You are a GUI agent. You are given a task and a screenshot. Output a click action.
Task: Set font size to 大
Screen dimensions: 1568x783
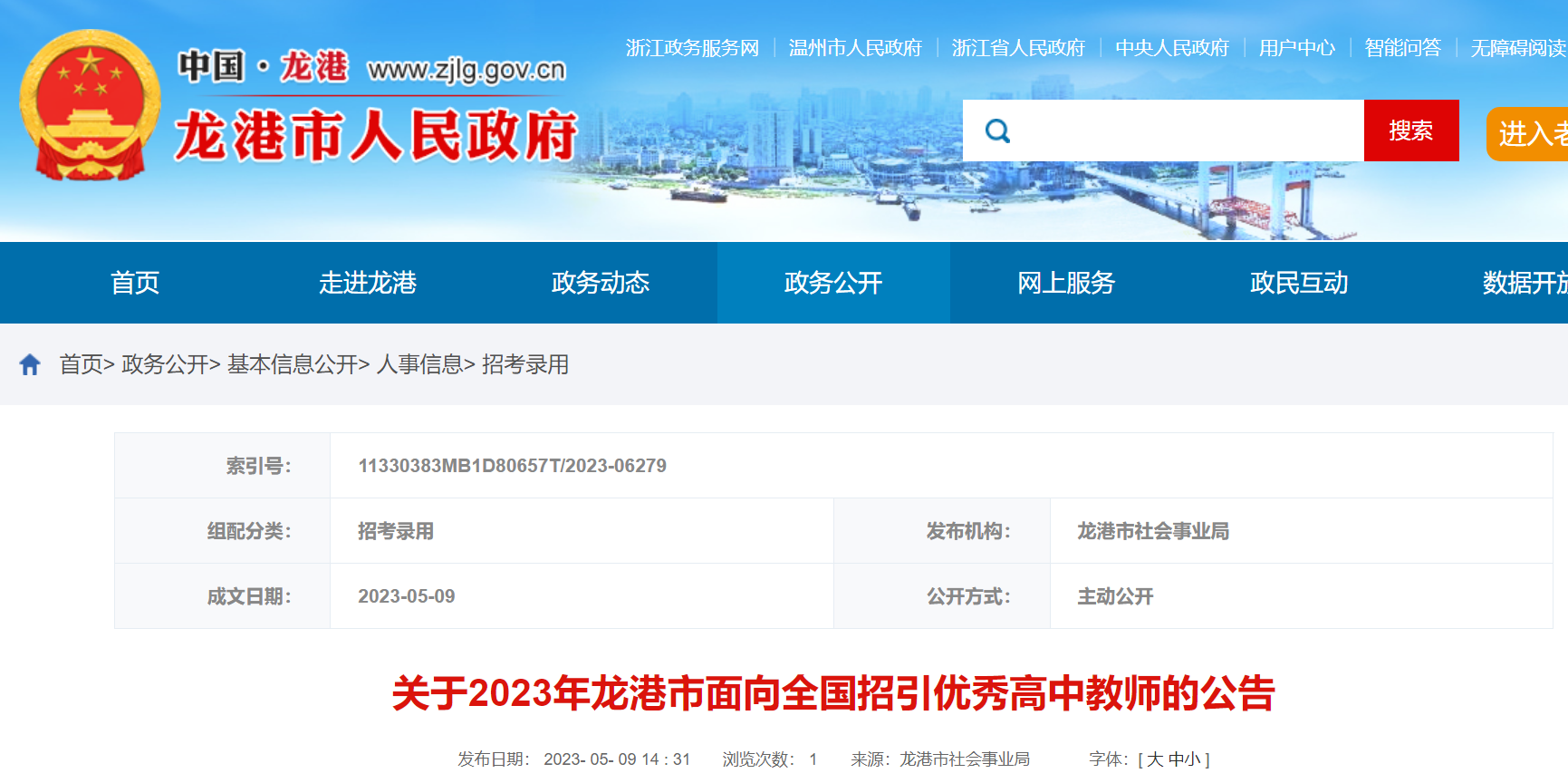click(x=1155, y=759)
